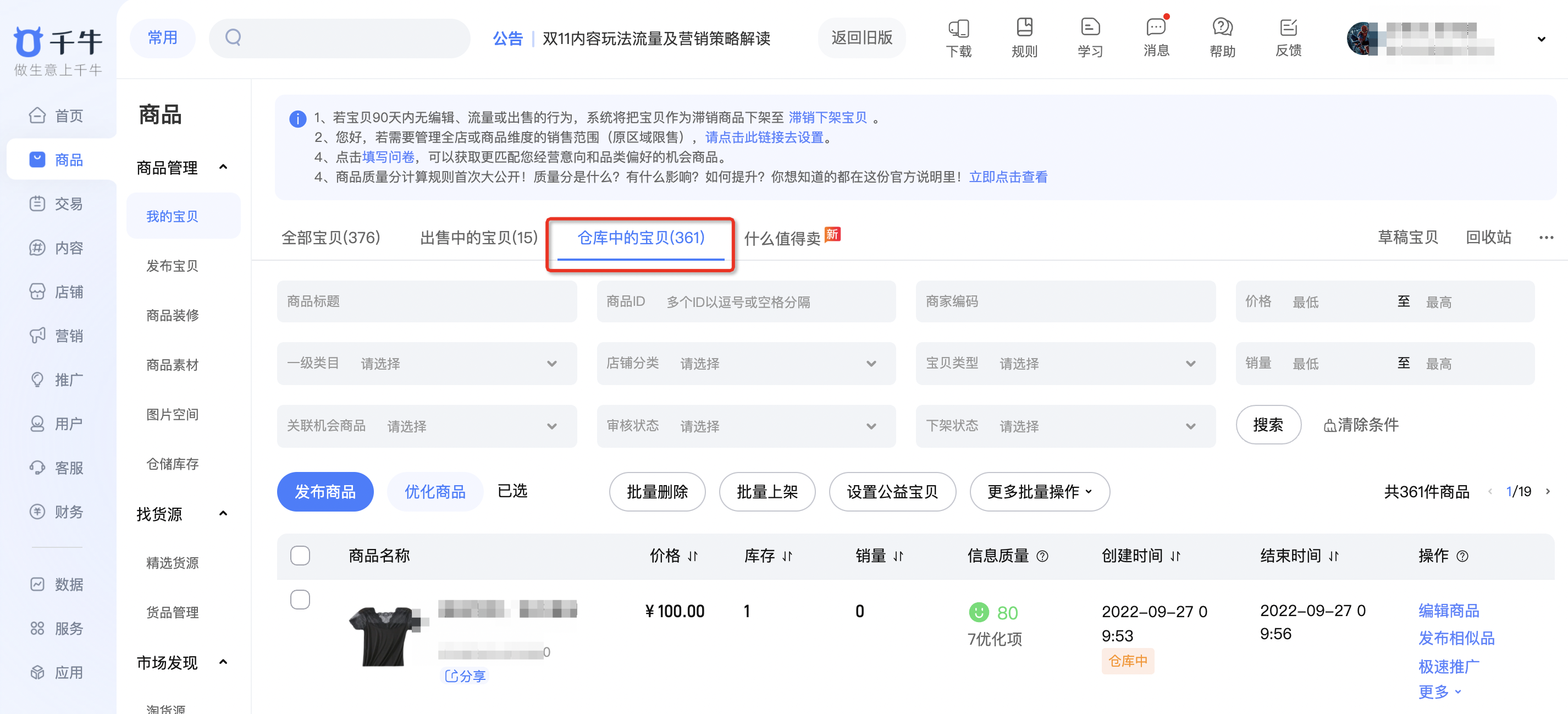Open 回收站 tab
The image size is (1568, 714).
(x=1488, y=238)
